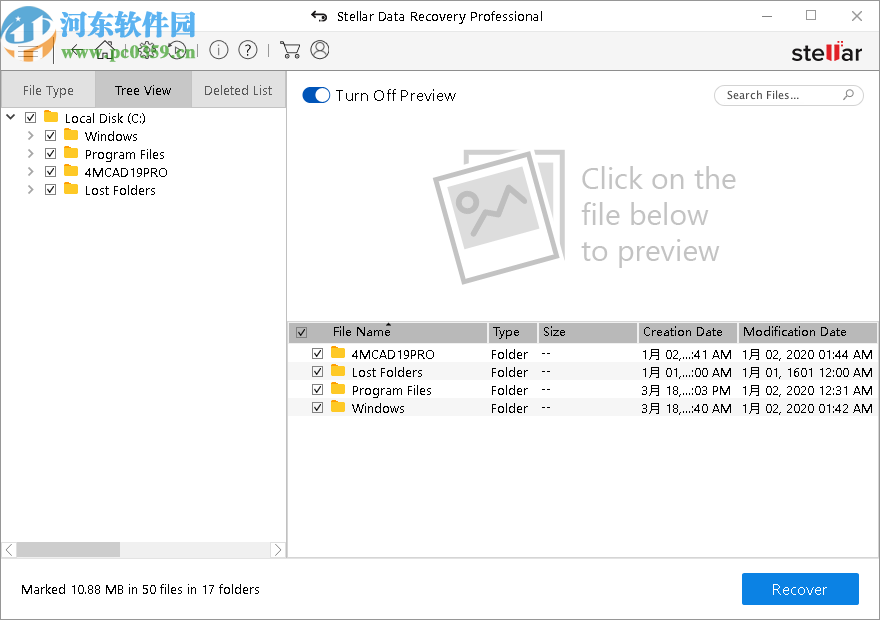Check the select-all checkbox in the file list header
The width and height of the screenshot is (880, 620).
click(x=302, y=331)
